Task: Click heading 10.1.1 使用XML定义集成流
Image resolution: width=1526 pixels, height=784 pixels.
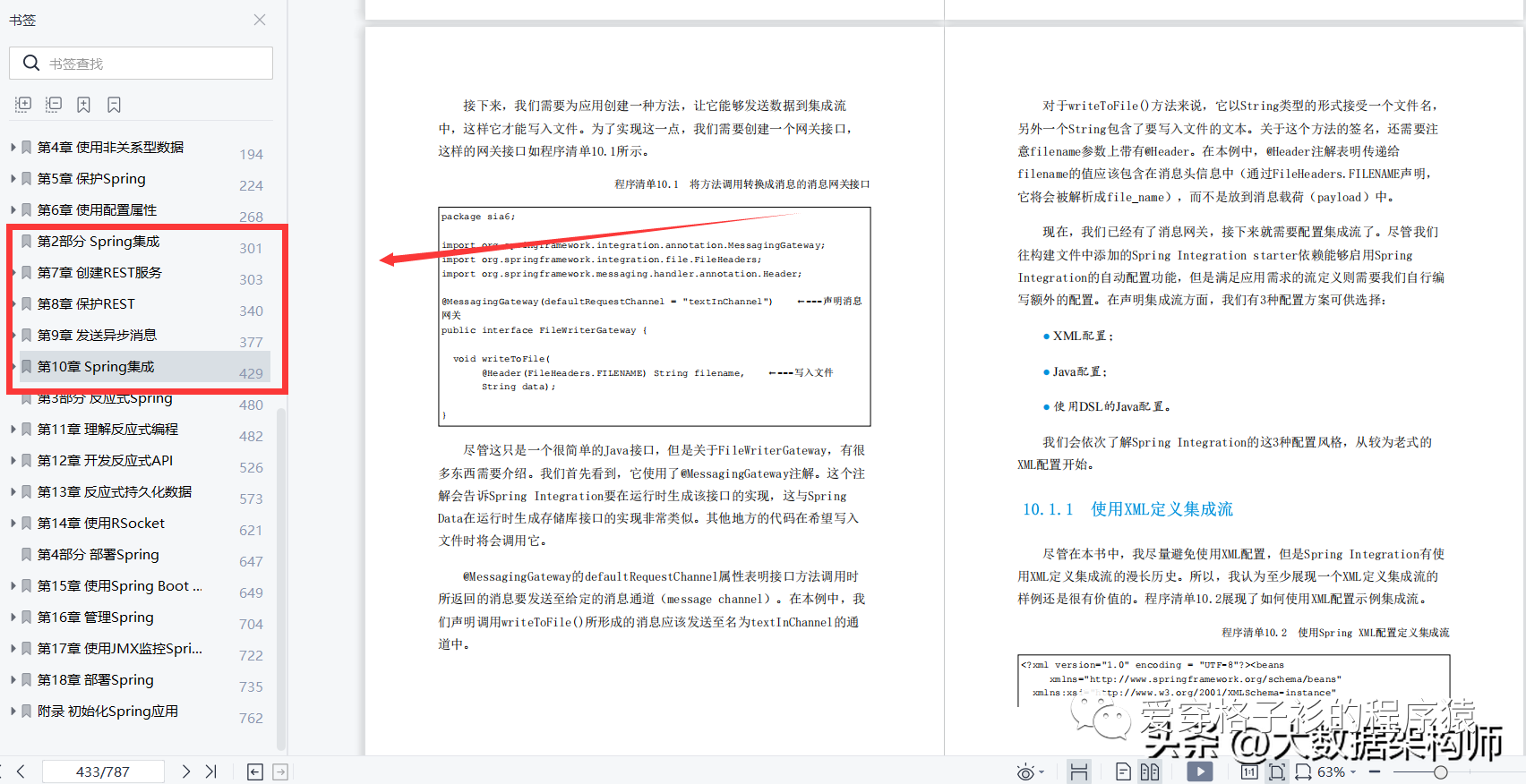Action: pos(1127,508)
